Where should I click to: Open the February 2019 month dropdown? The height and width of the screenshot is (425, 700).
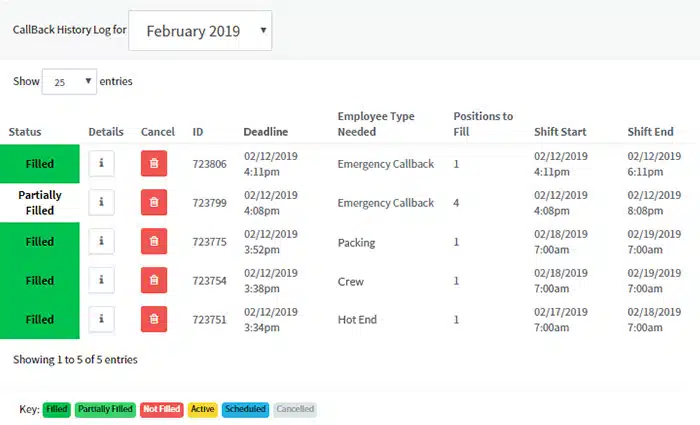[x=200, y=30]
